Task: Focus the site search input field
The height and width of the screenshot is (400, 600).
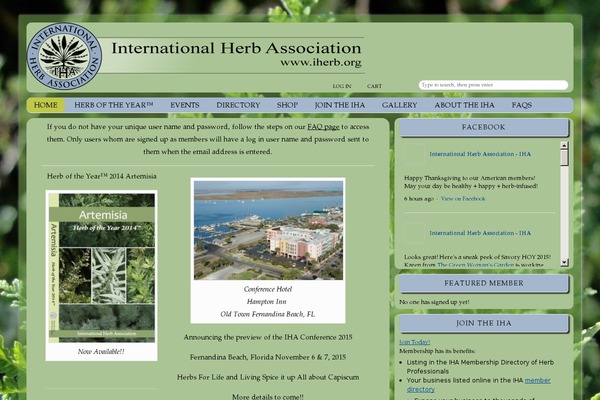Action: pyautogui.click(x=493, y=85)
